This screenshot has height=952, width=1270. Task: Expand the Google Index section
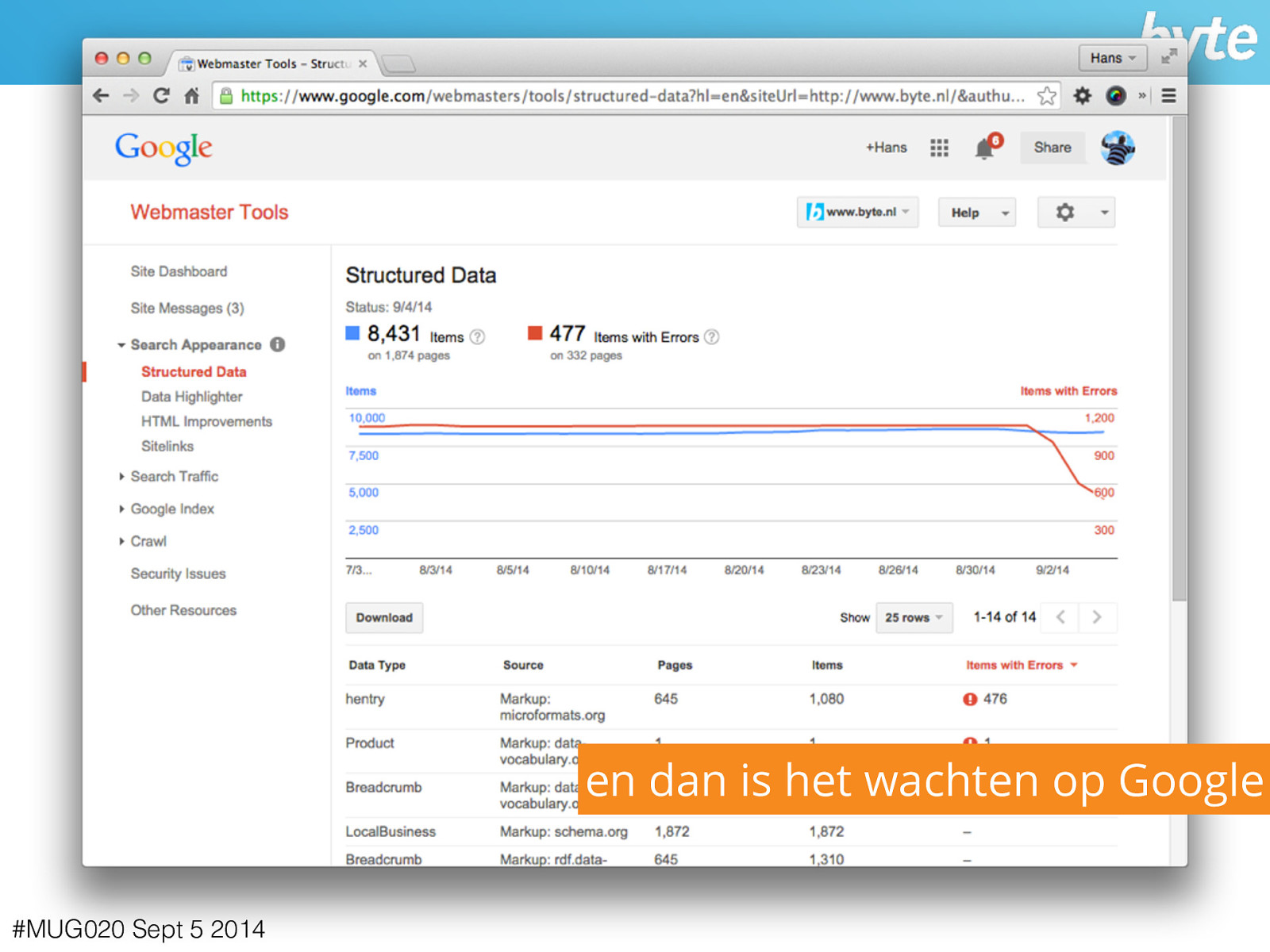[x=121, y=509]
